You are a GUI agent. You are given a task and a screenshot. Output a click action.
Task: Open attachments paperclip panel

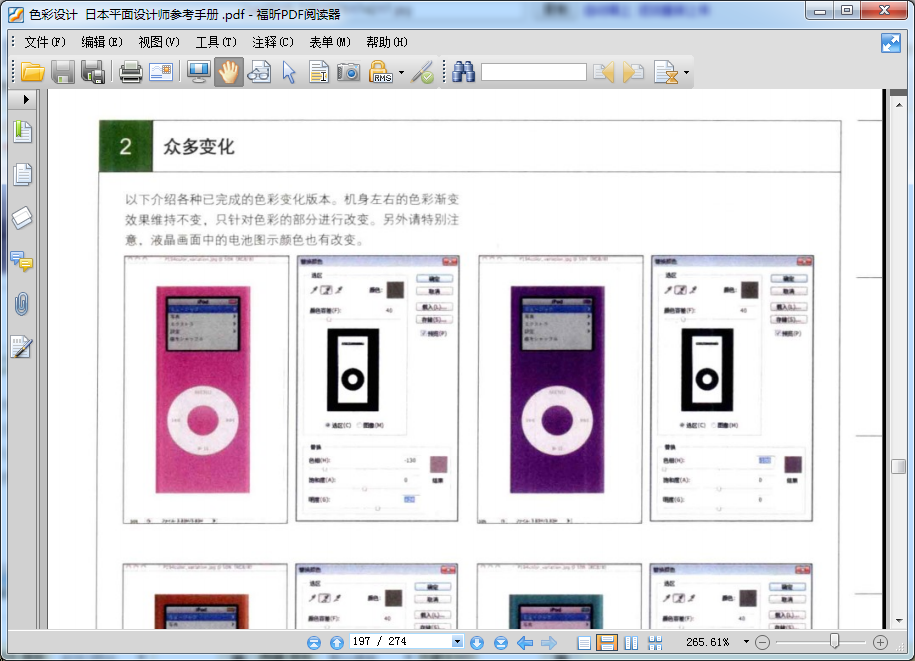22,304
